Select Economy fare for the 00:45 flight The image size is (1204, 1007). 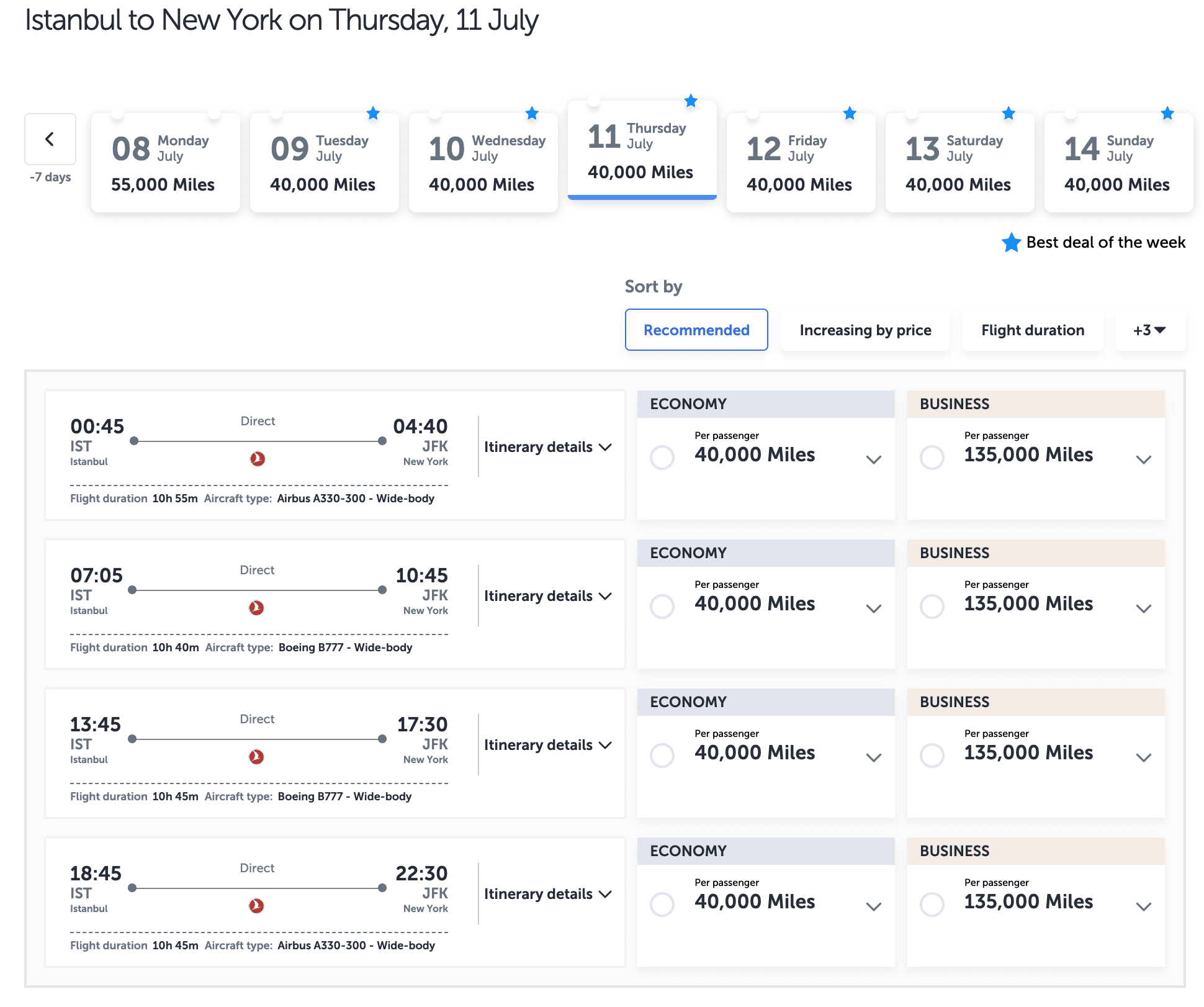662,458
